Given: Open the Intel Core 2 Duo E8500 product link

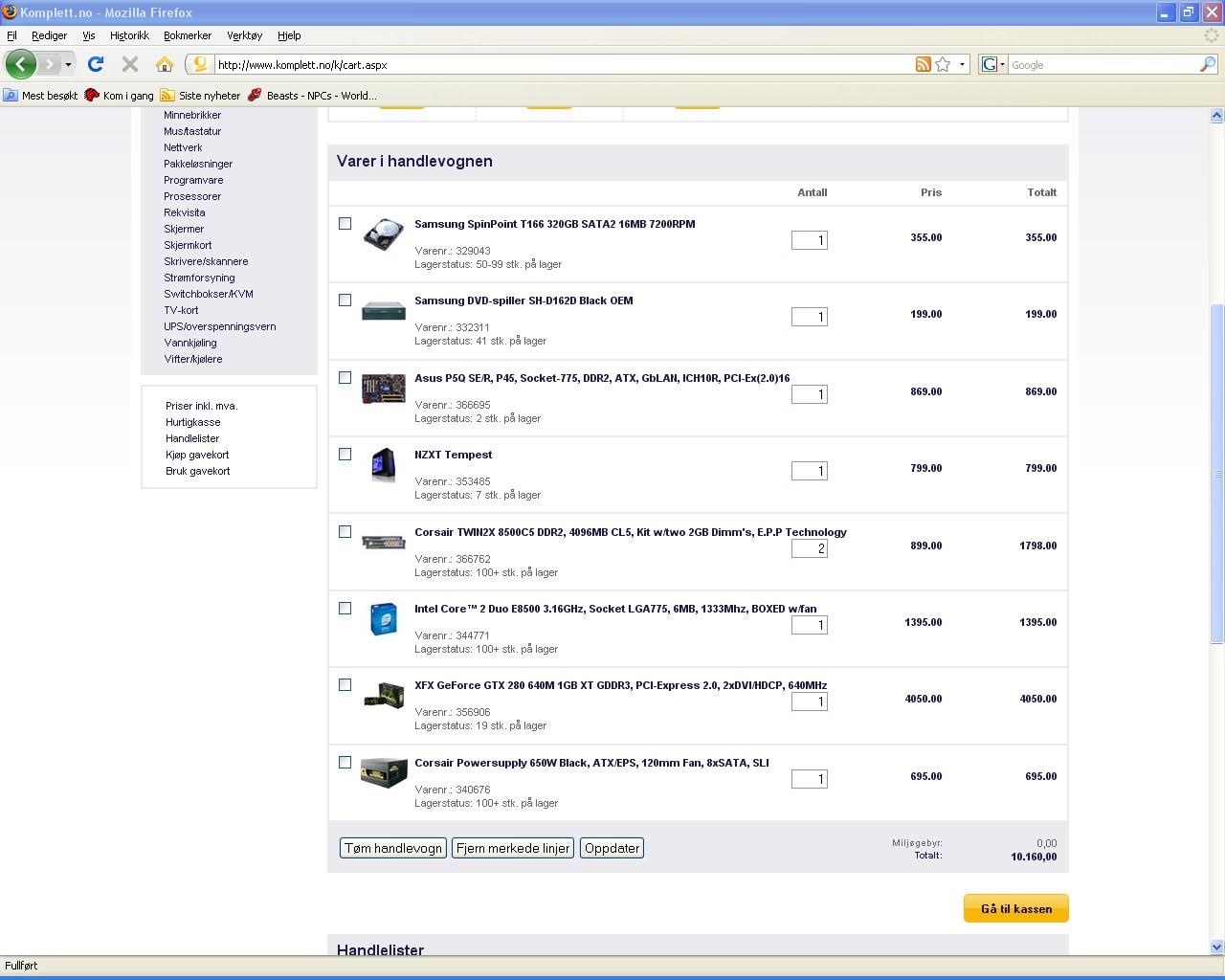Looking at the screenshot, I should [x=615, y=609].
